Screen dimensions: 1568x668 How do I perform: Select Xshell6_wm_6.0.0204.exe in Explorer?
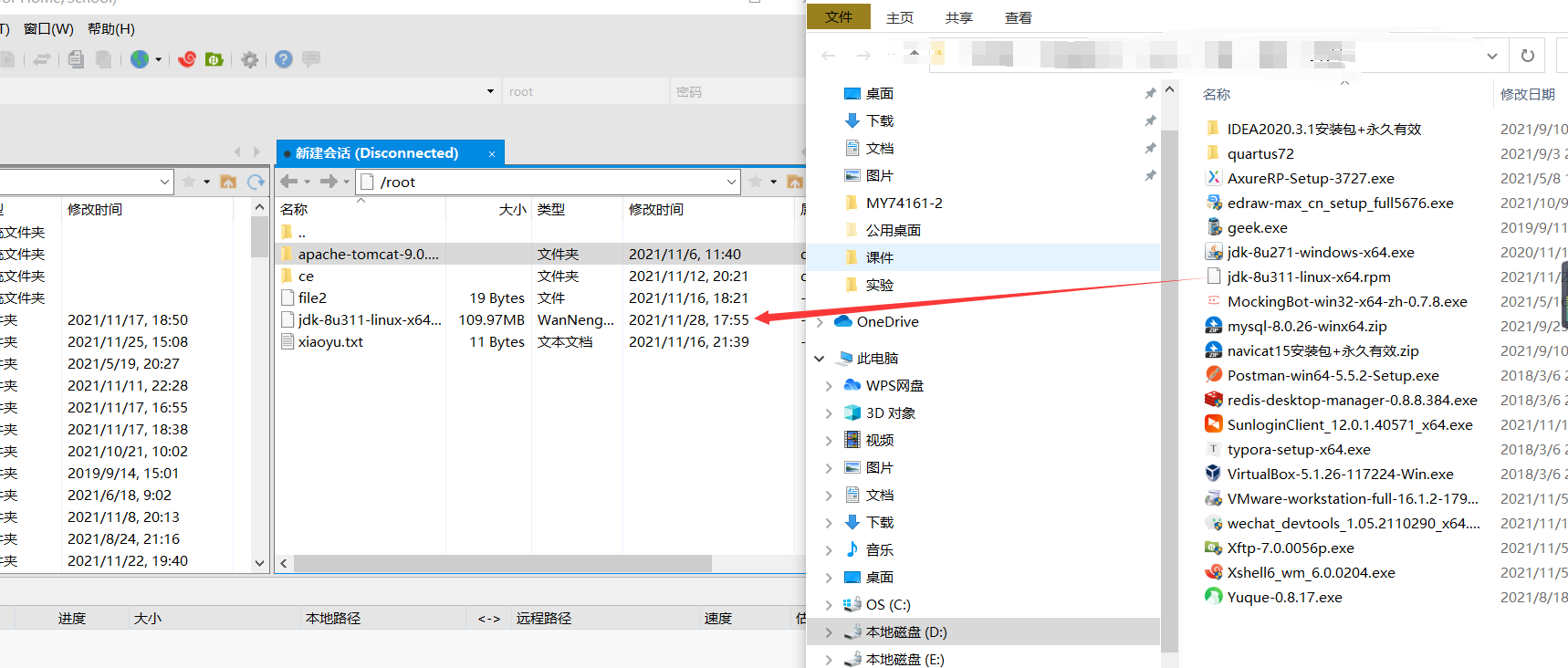(1311, 572)
